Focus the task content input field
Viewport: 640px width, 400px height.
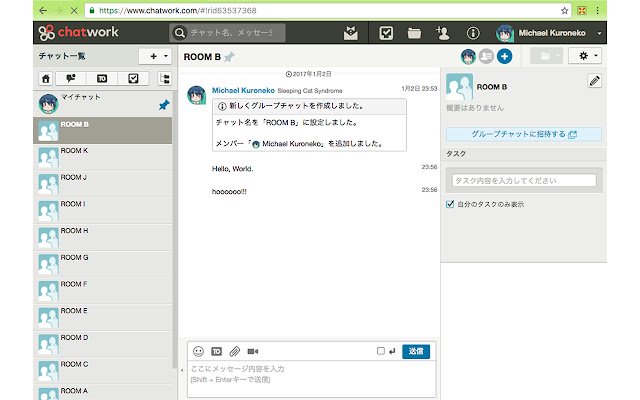pos(524,180)
